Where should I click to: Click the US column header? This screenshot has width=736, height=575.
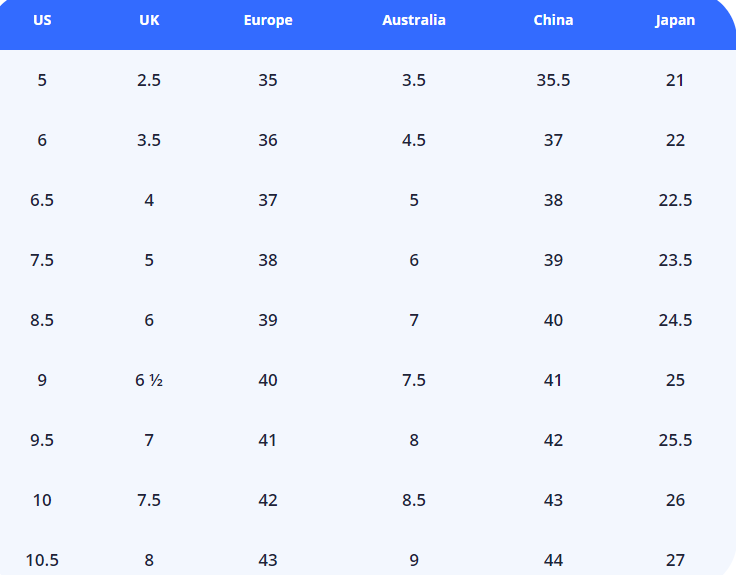[42, 20]
